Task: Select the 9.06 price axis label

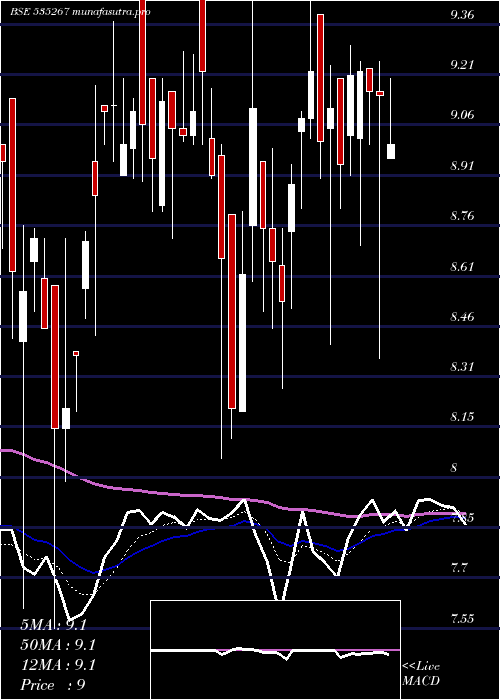Action: (462, 115)
